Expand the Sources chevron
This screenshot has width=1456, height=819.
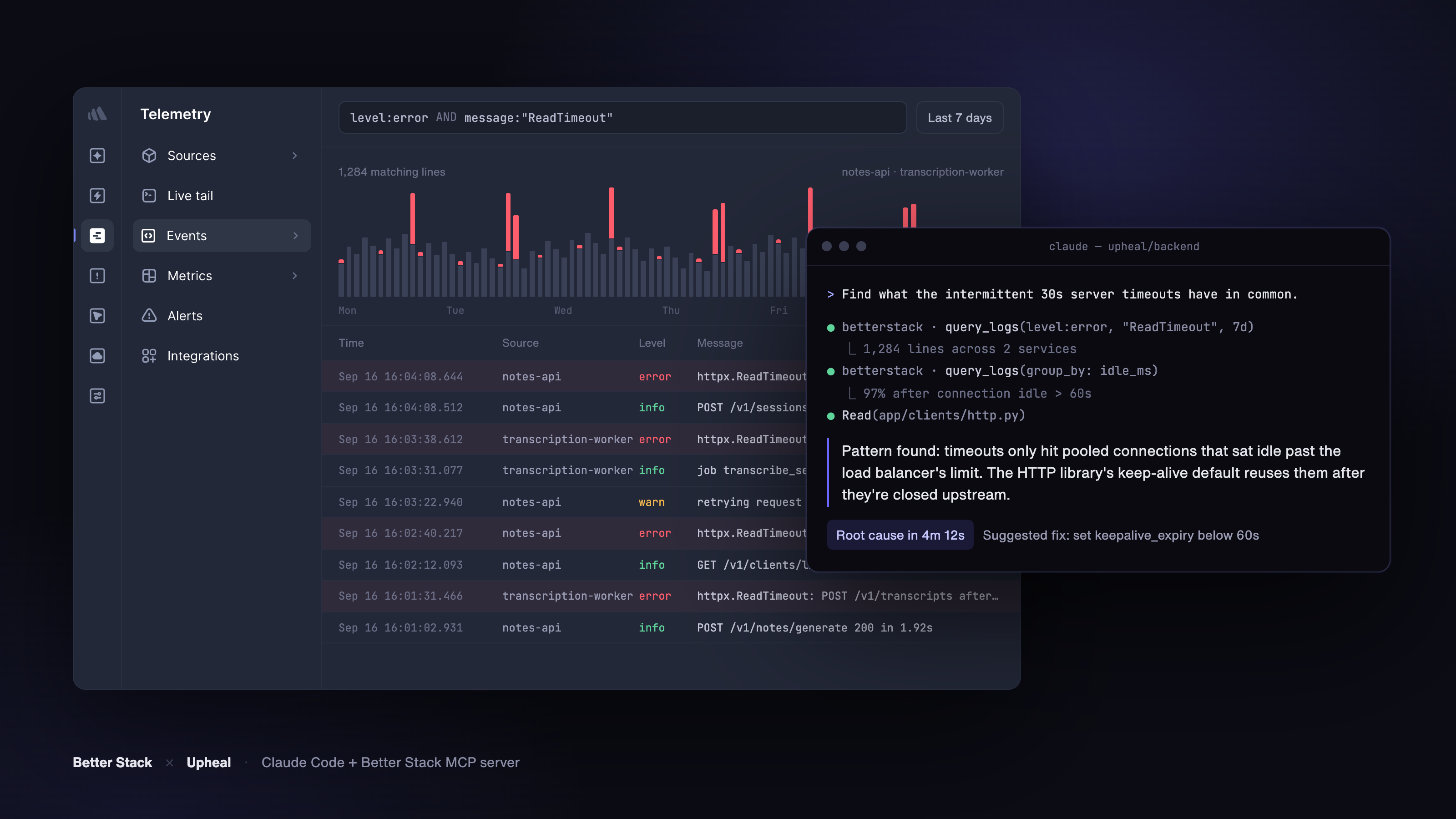pyautogui.click(x=294, y=156)
